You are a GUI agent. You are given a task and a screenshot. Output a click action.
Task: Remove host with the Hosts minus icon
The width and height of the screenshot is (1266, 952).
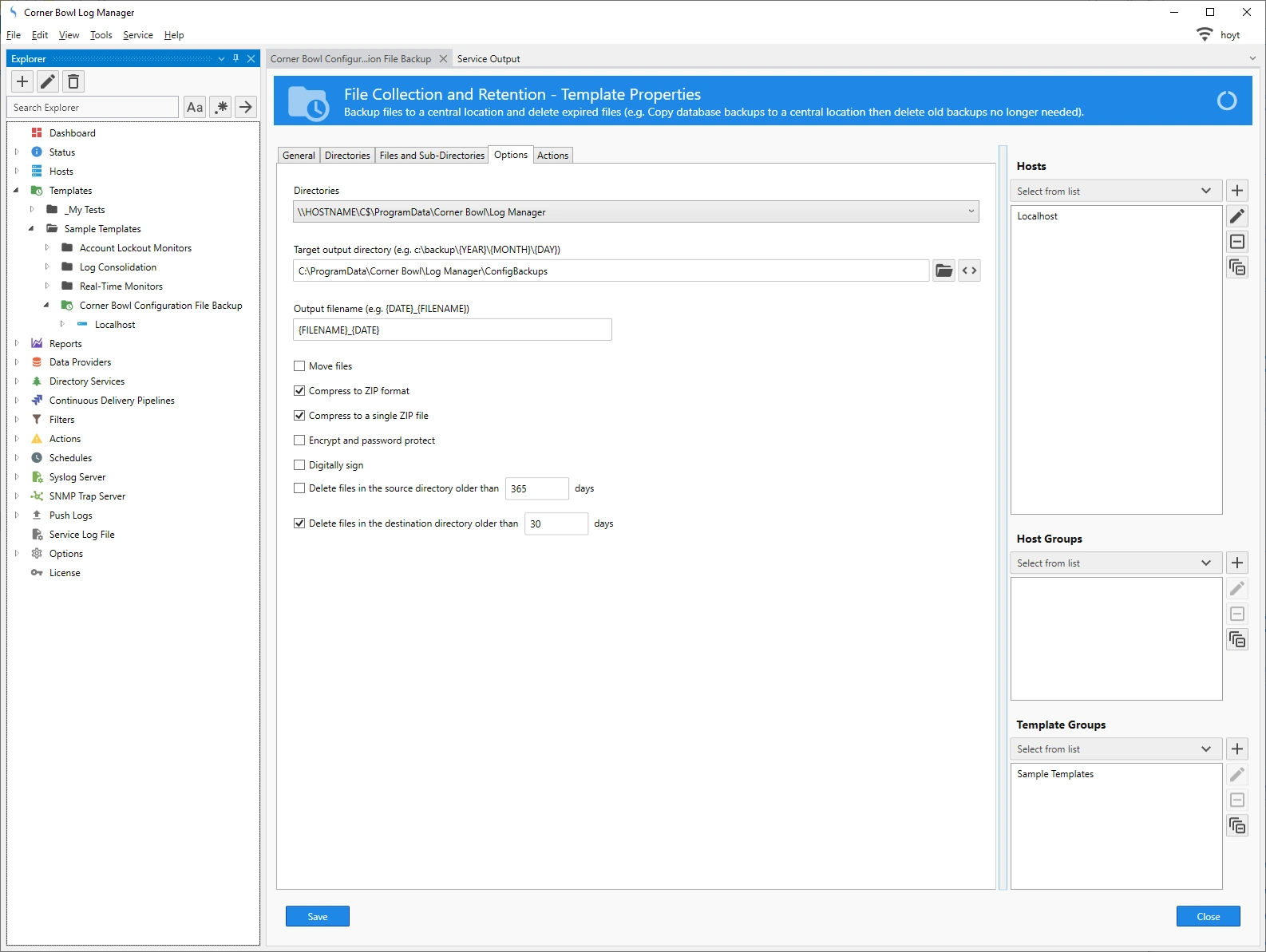[x=1237, y=242]
